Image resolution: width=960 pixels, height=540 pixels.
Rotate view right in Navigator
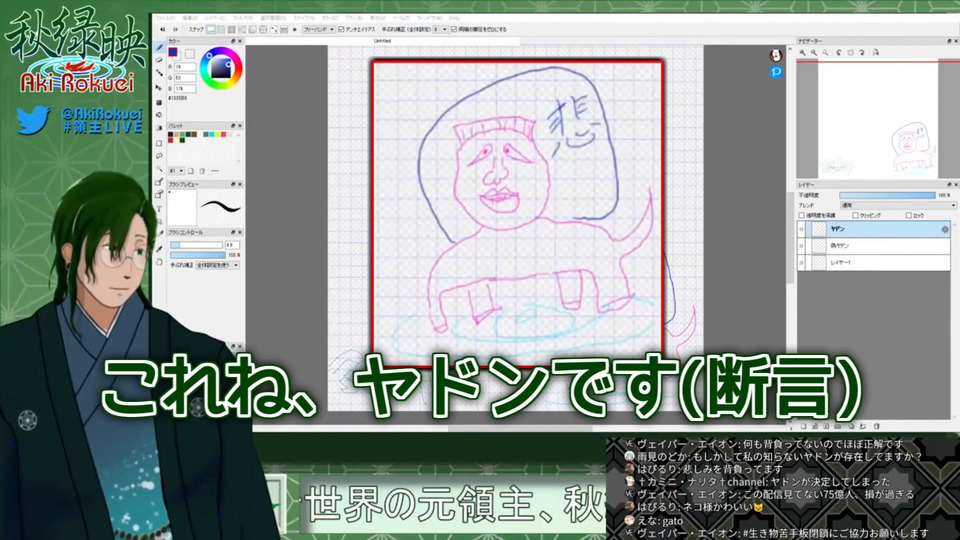861,53
